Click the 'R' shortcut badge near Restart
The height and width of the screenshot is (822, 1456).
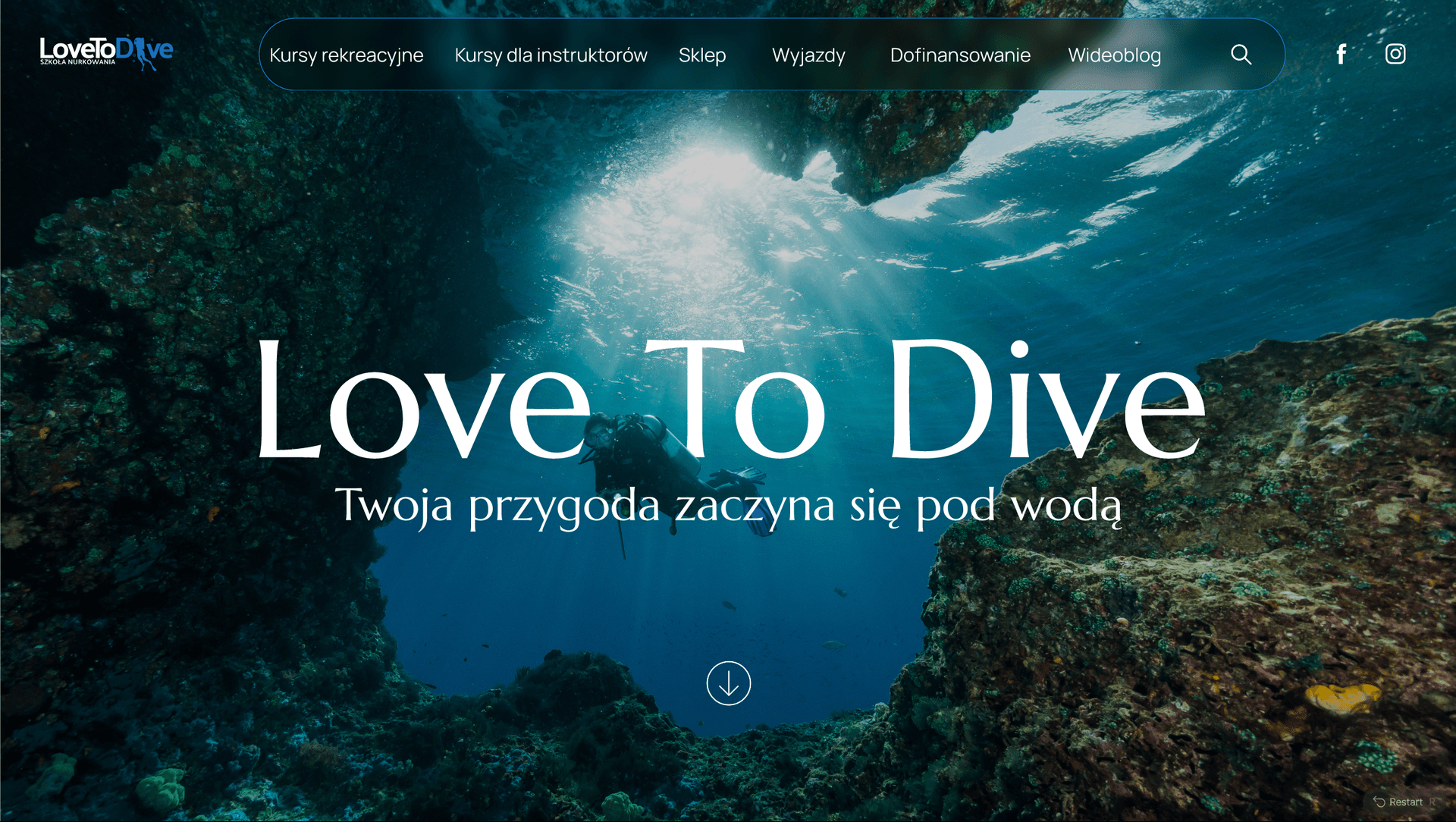point(1432,802)
